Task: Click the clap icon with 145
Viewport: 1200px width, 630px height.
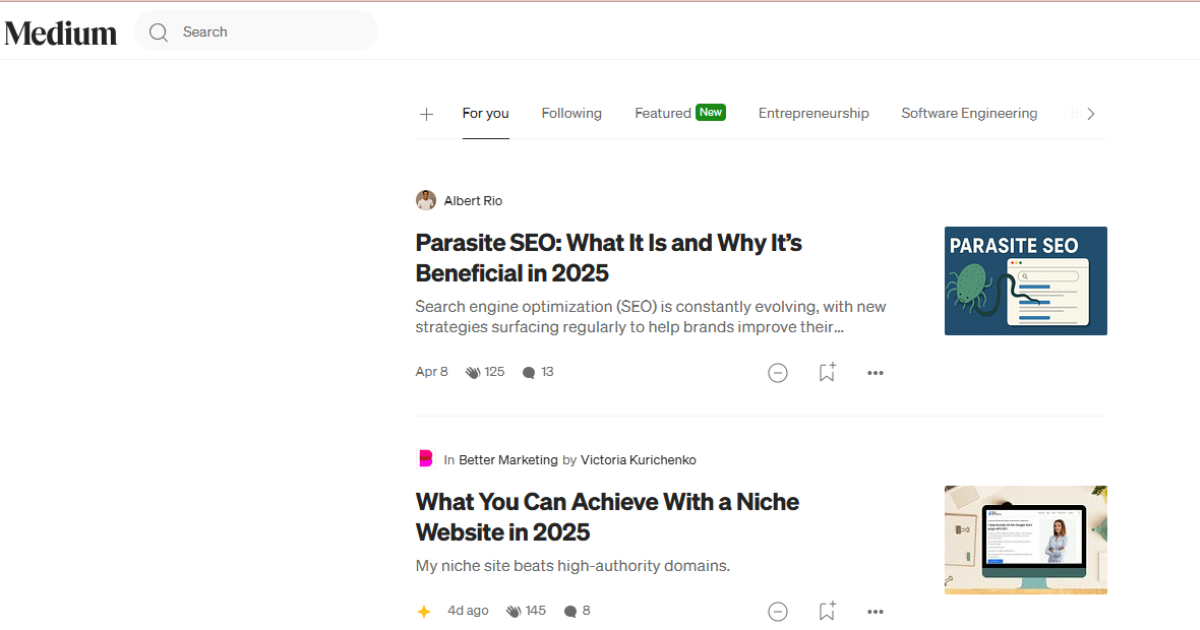Action: (x=514, y=611)
